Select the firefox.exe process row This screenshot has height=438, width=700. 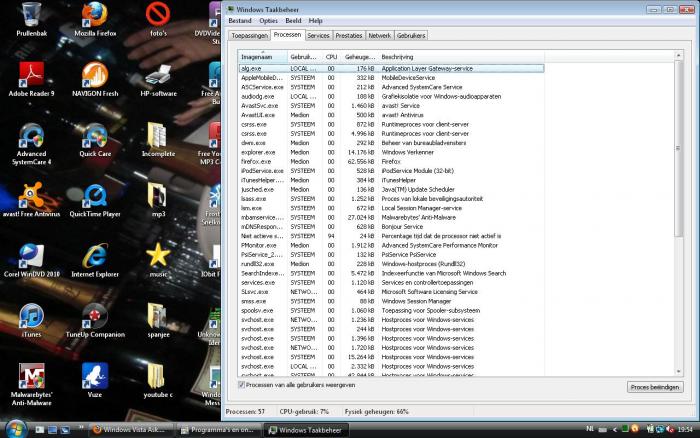pyautogui.click(x=391, y=162)
